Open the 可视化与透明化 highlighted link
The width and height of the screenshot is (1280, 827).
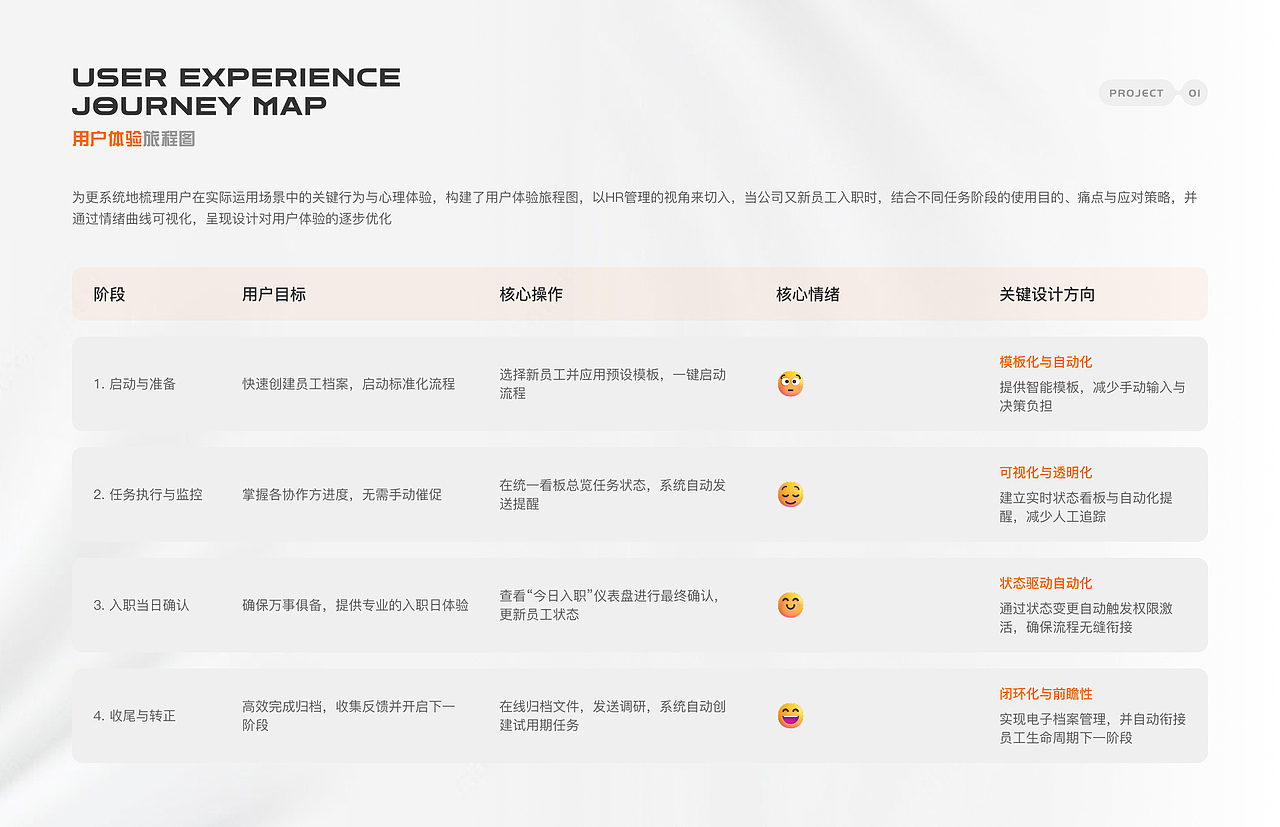point(1044,472)
